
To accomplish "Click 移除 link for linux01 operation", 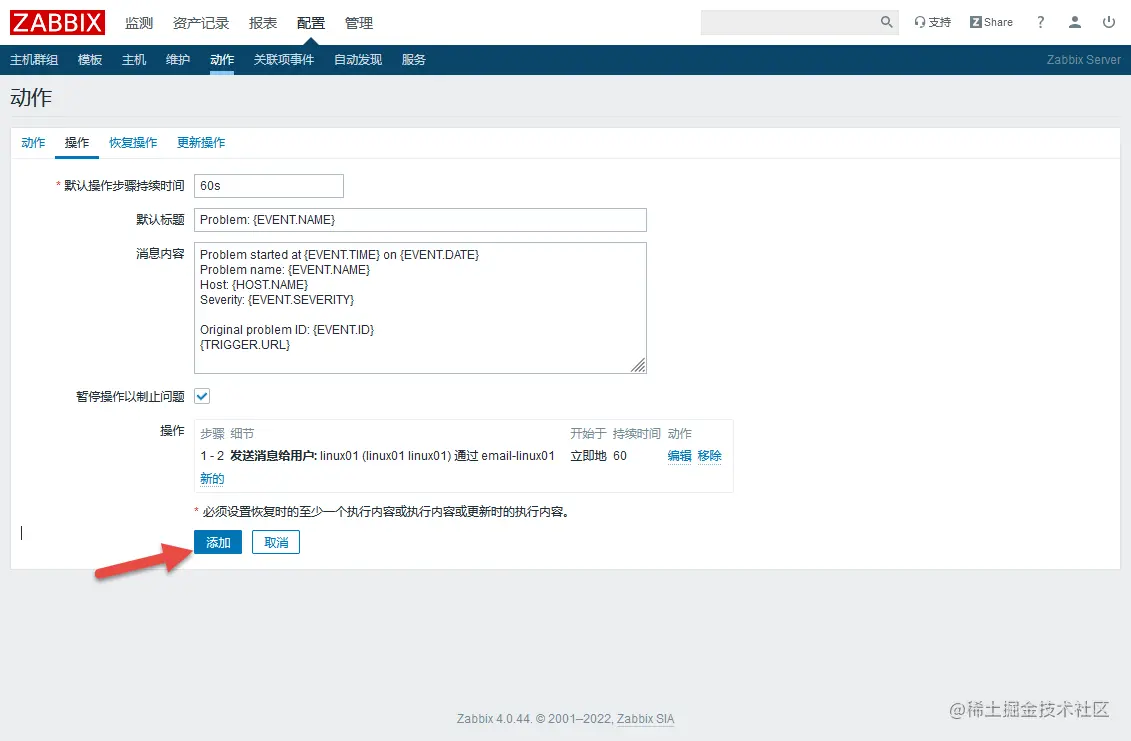I will [x=709, y=456].
